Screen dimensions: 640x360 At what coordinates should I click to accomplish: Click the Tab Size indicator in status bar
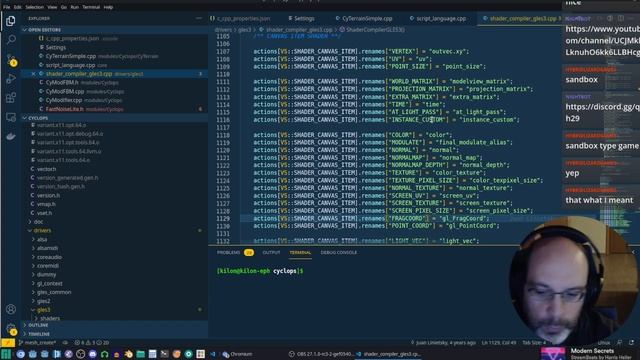click(x=533, y=343)
